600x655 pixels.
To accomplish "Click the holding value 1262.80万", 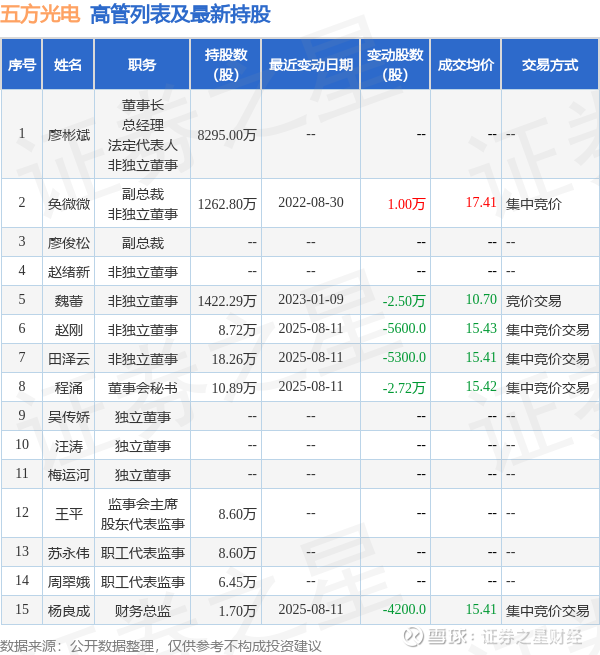I will coord(226,204).
